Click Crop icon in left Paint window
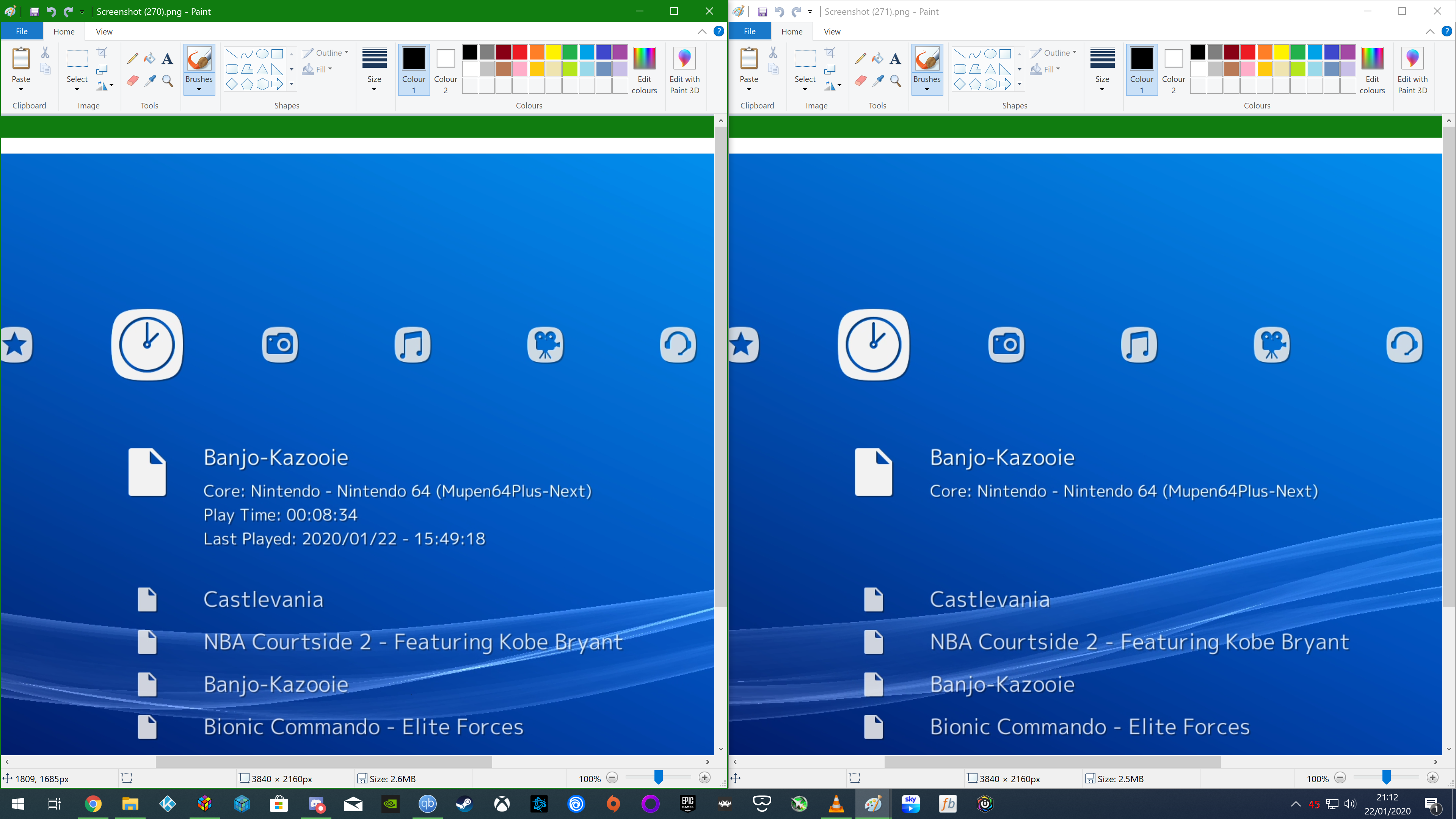 (x=102, y=53)
